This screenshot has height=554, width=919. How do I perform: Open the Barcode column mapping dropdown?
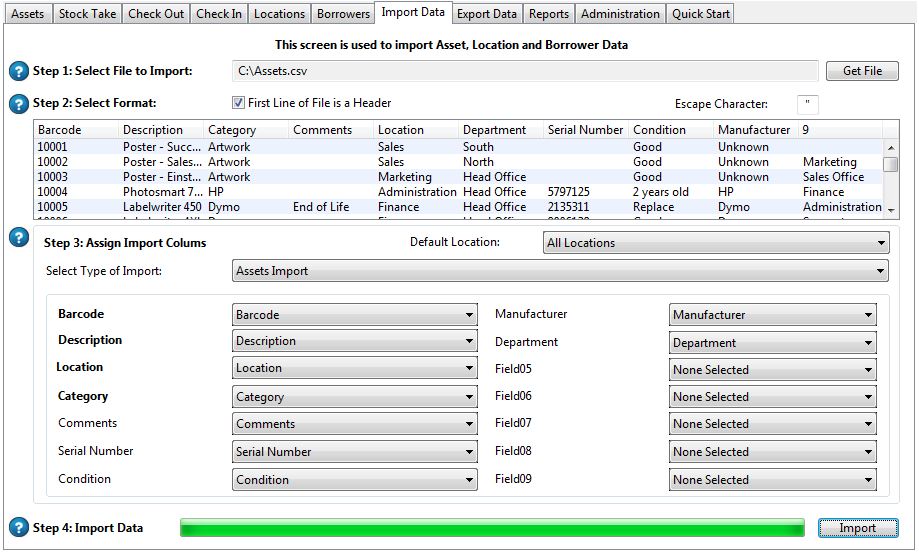[354, 315]
